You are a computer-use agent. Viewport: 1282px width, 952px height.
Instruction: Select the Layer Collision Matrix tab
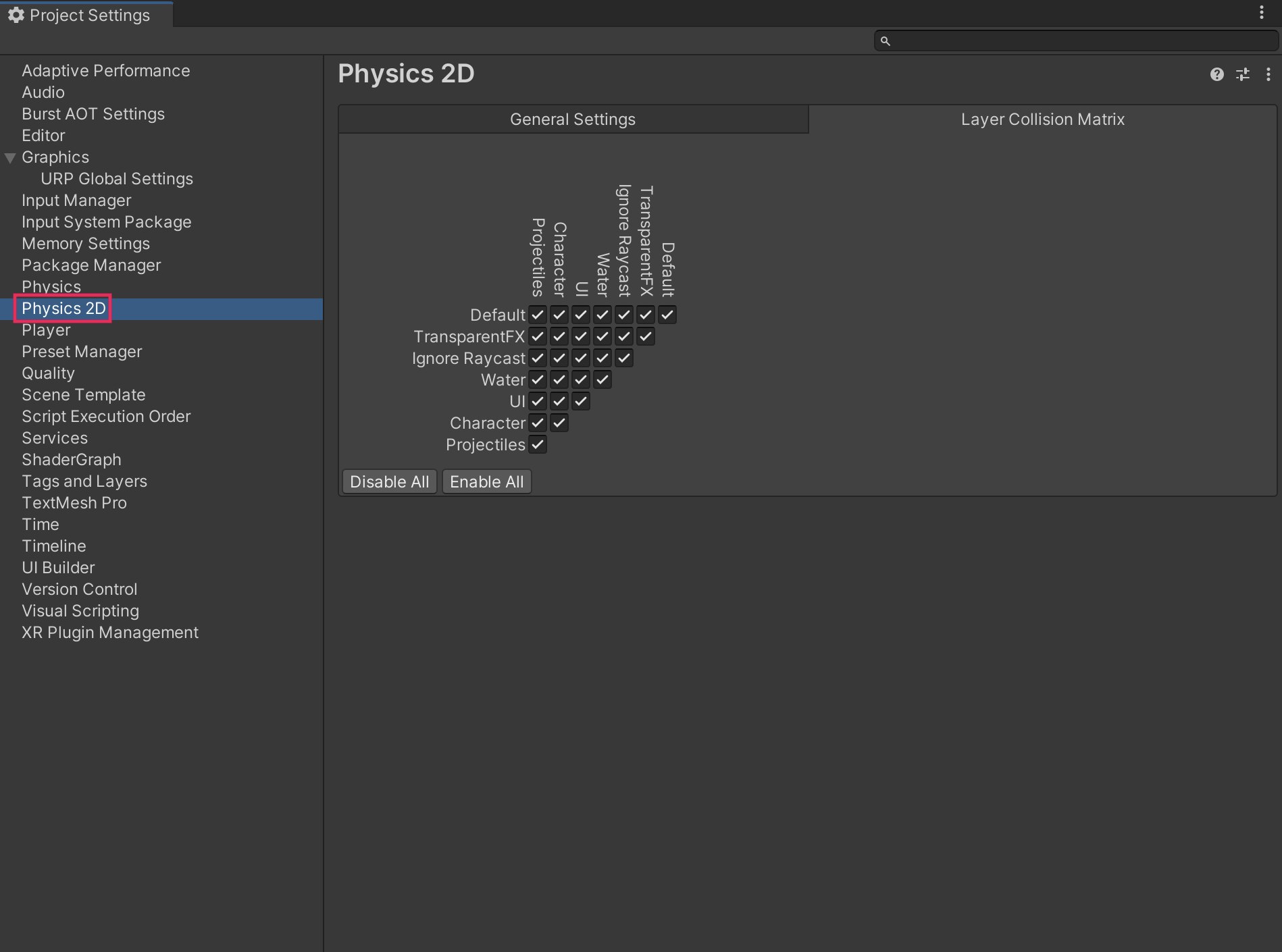1042,120
